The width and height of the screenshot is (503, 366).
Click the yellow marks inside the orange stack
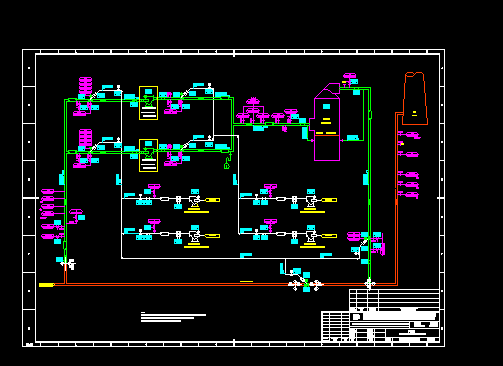click(x=414, y=114)
